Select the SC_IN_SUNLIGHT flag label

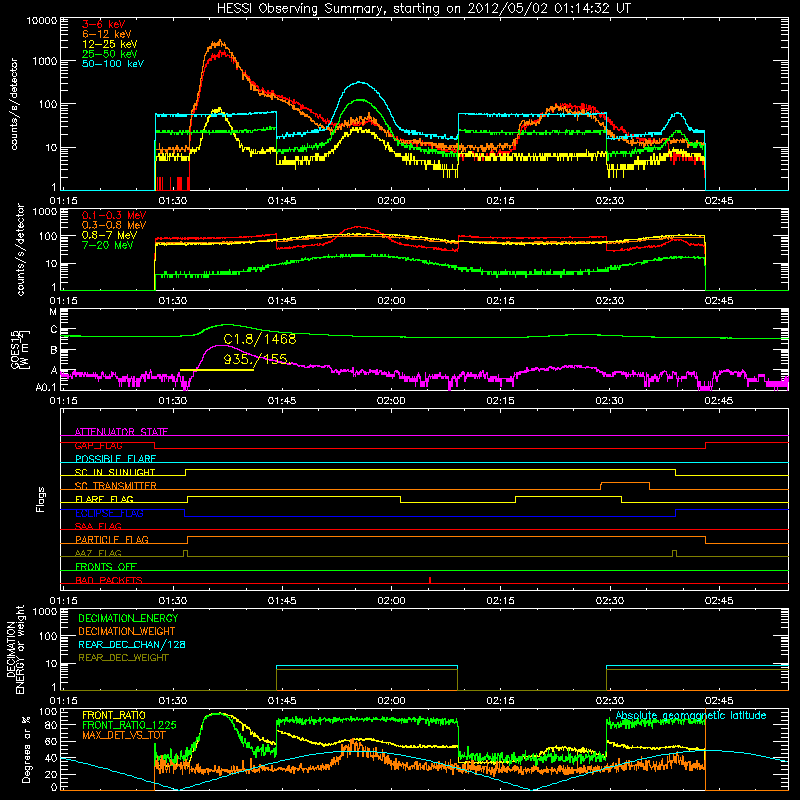click(115, 472)
